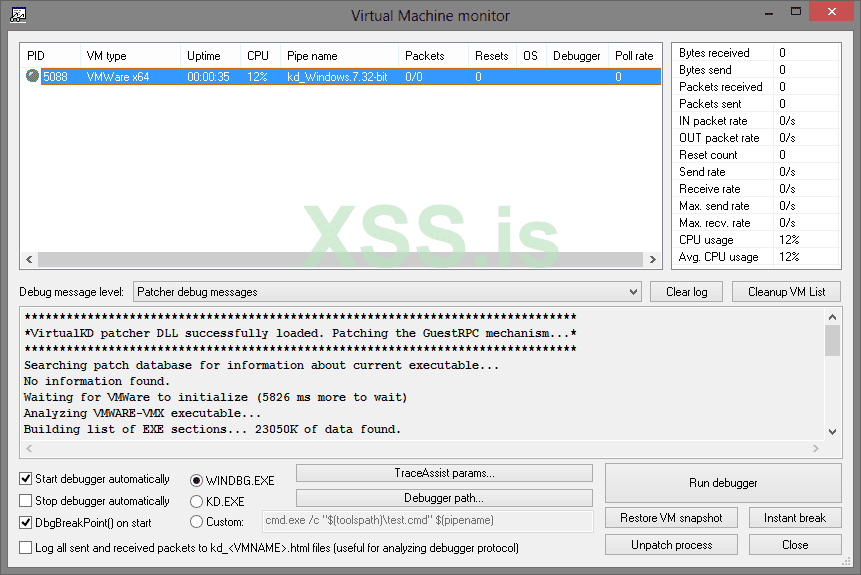Click the Avg. CPU usage statistic row
861x575 pixels.
click(x=756, y=257)
